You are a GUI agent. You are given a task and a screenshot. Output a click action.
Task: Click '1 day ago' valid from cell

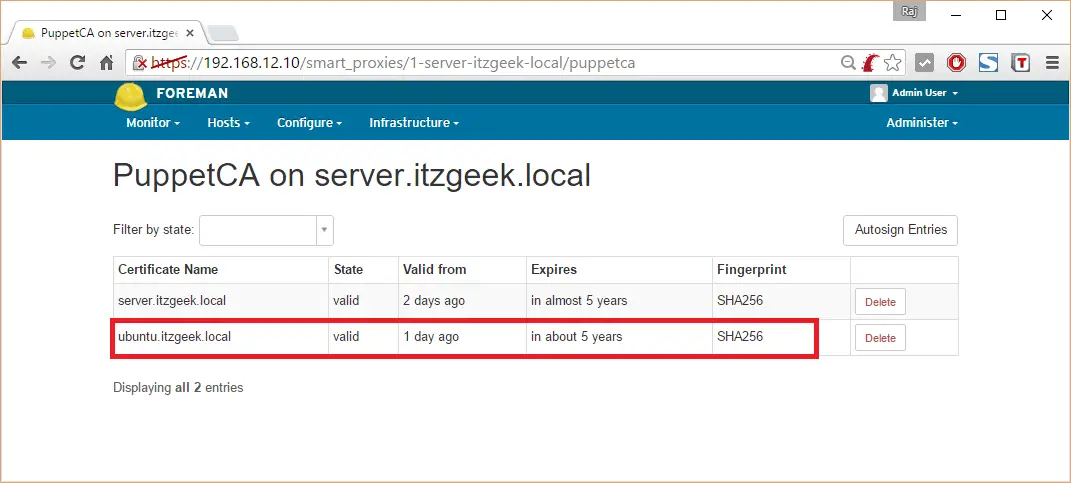tap(431, 336)
